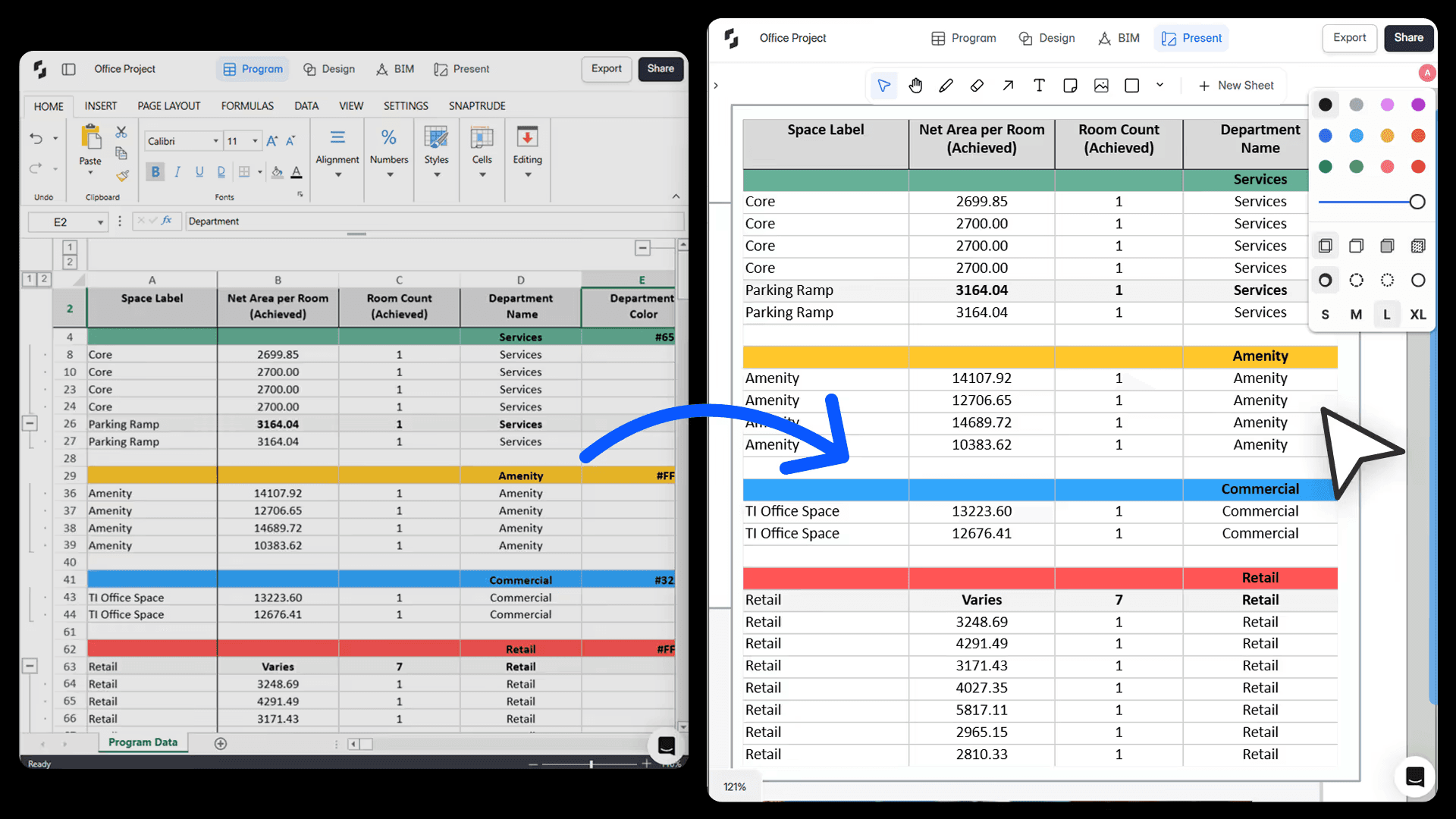
Task: Click the Program Data sheet tab
Action: coord(143,742)
